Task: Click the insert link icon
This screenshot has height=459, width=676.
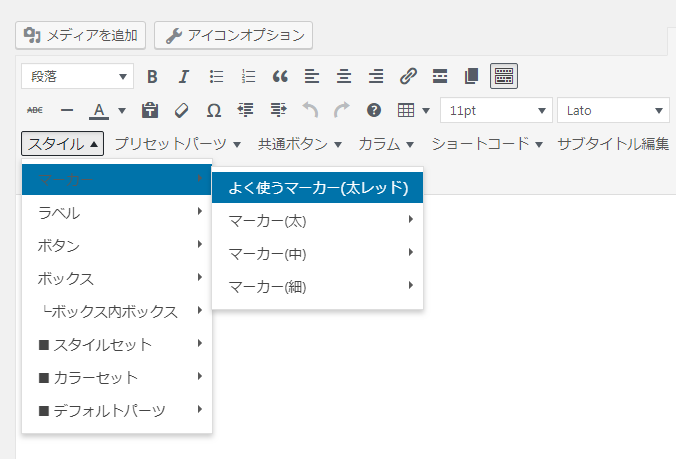Action: [x=408, y=76]
